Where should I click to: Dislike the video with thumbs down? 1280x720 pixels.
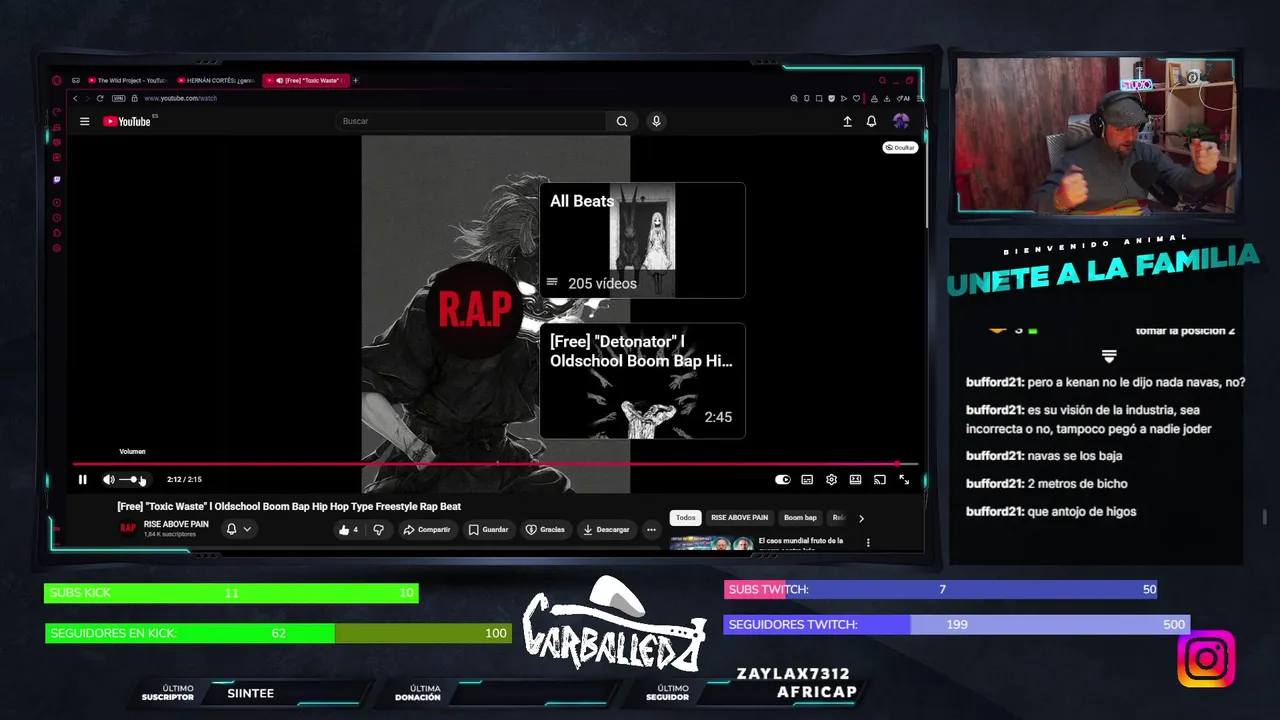pyautogui.click(x=378, y=530)
